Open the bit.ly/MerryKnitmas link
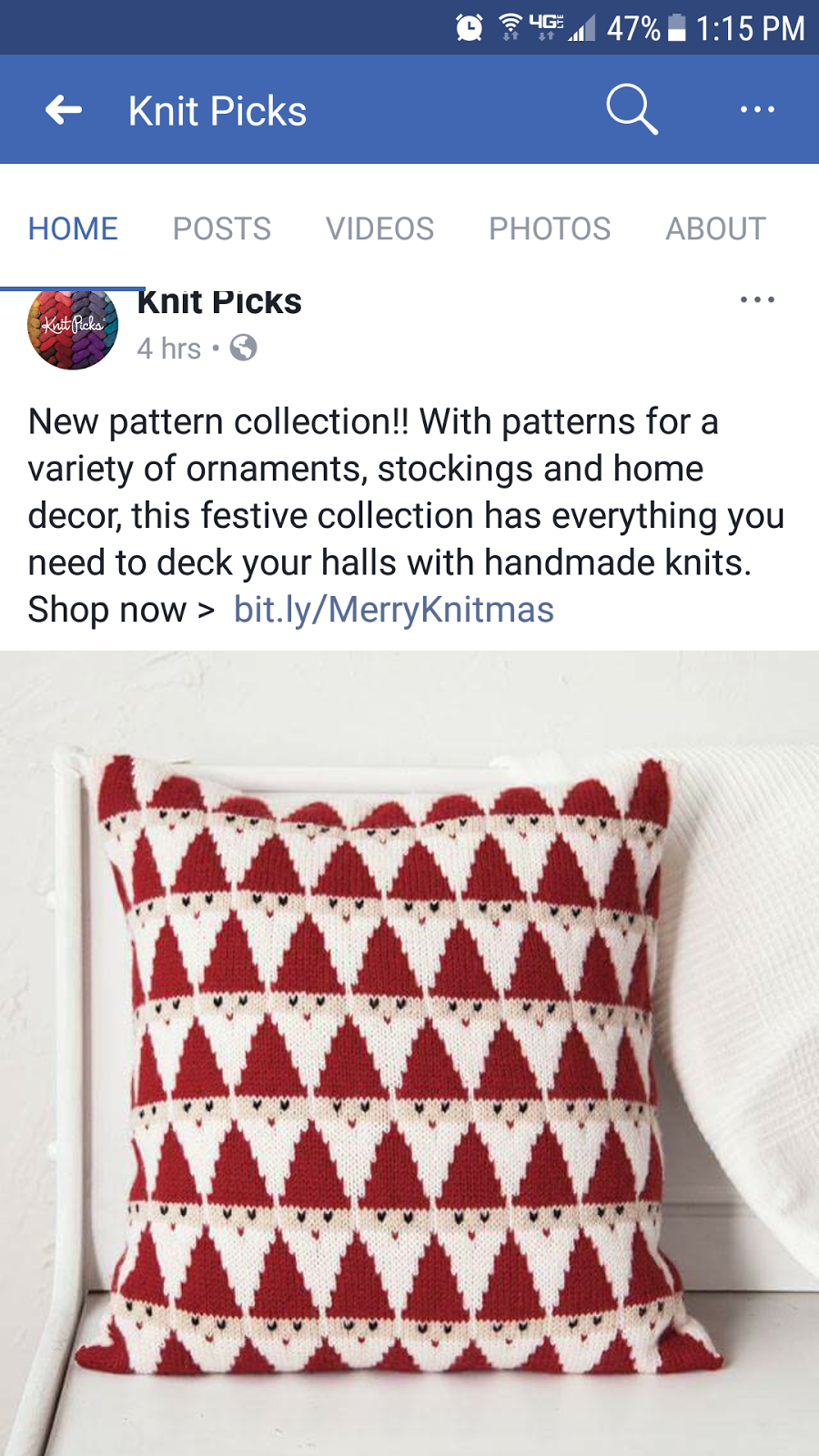Viewport: 819px width, 1456px height. click(x=394, y=610)
